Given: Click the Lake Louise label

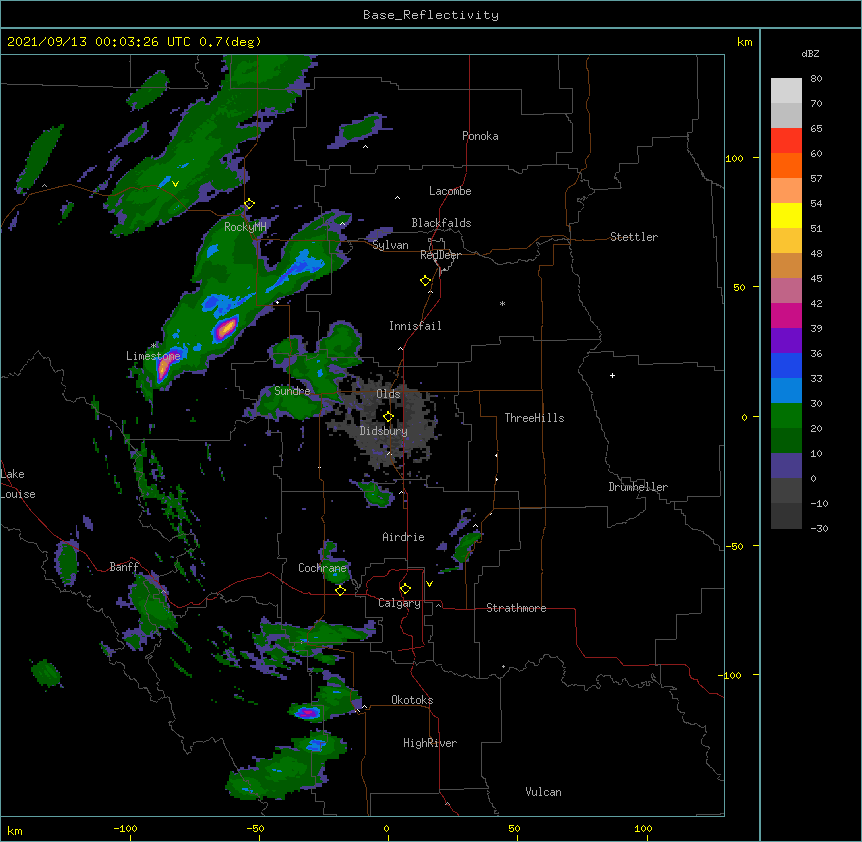Looking at the screenshot, I should pos(18,484).
